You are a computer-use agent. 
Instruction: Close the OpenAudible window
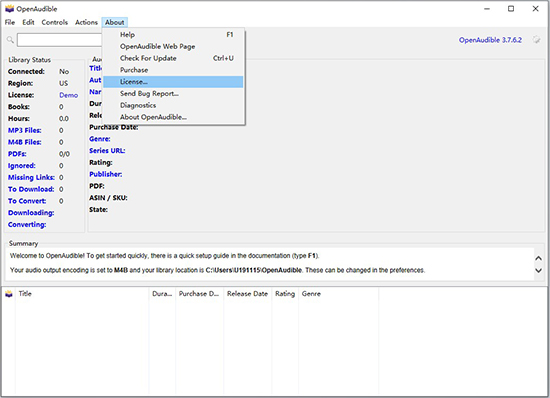(x=535, y=9)
